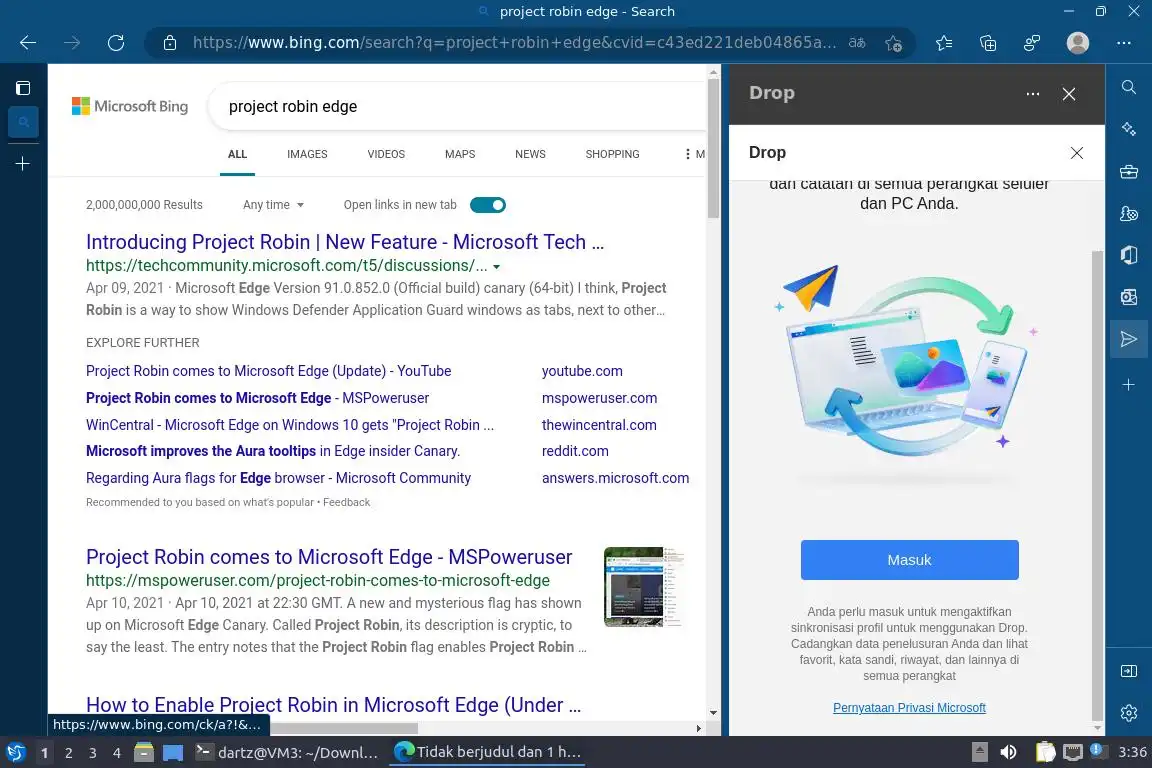Go back to the previous page

point(28,43)
